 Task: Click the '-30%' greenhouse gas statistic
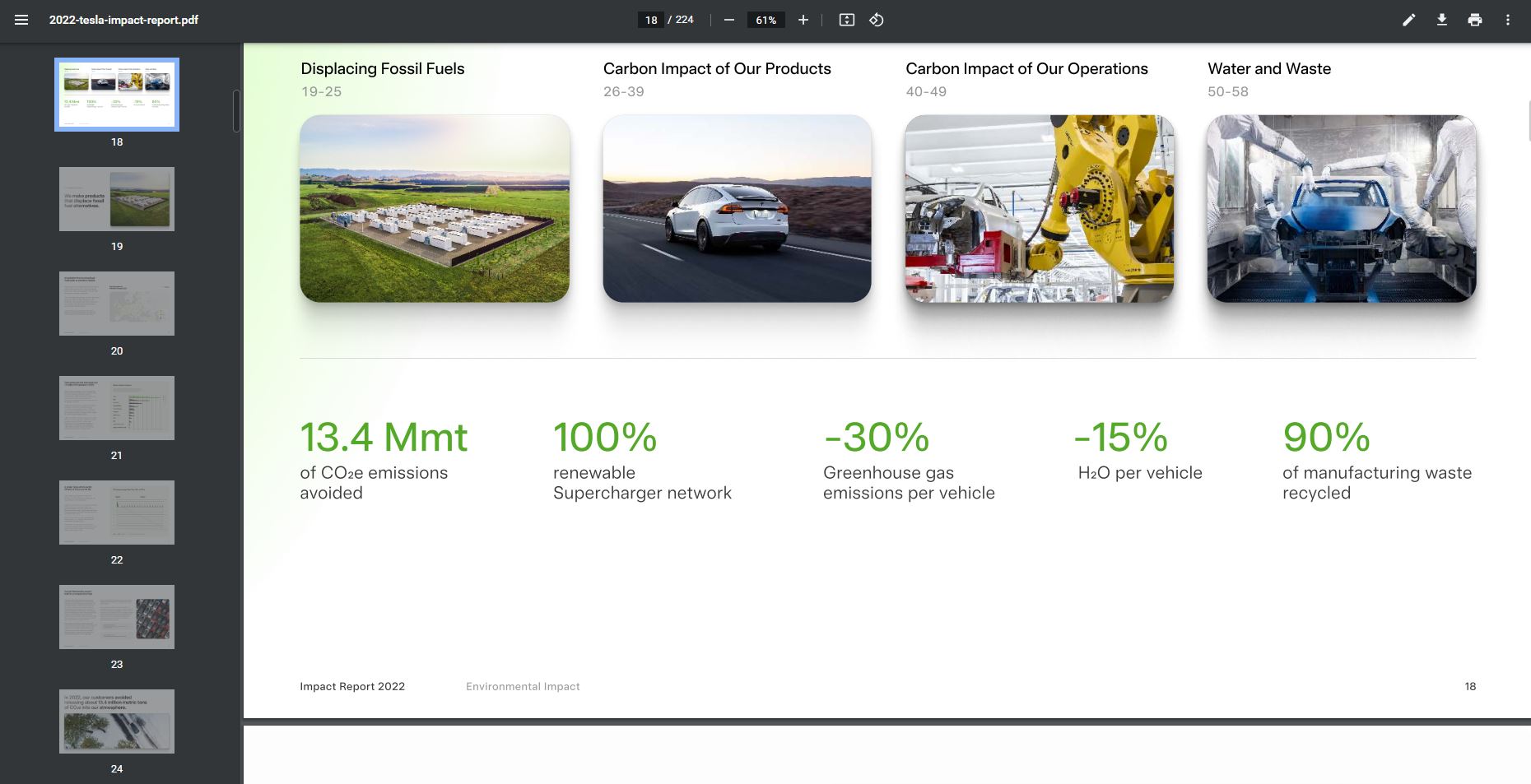click(876, 437)
